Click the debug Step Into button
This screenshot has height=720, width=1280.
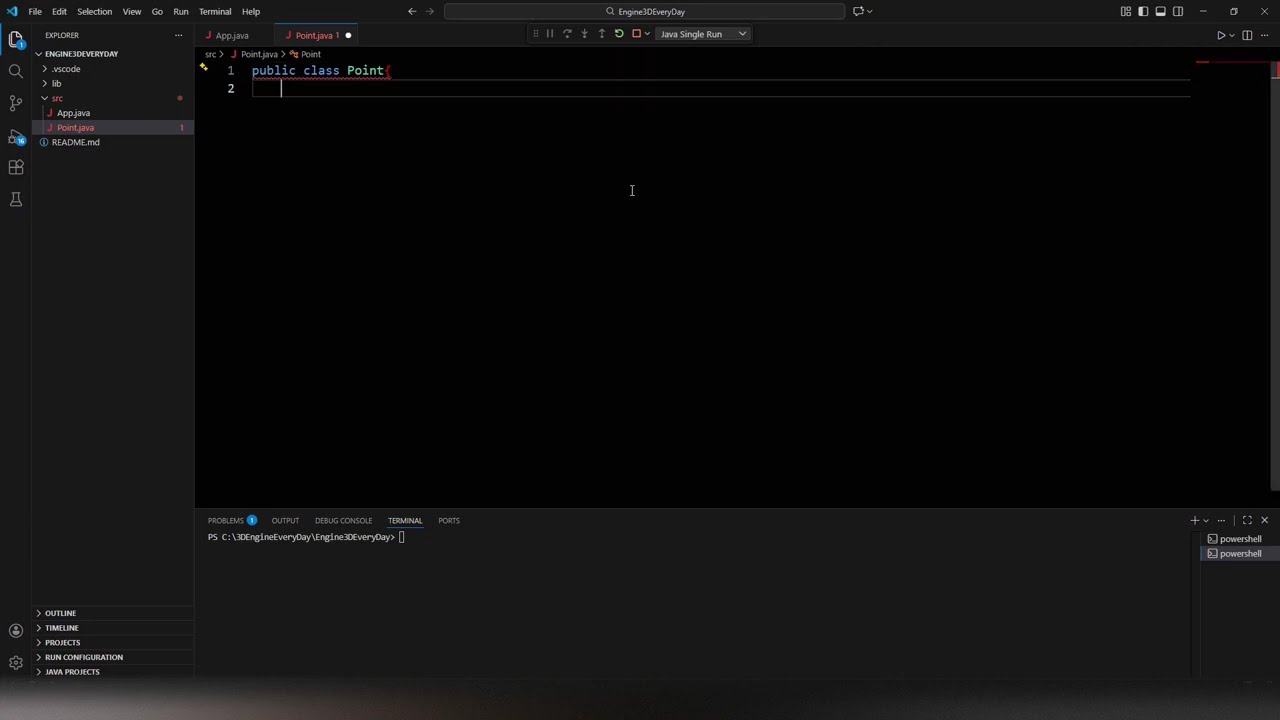[x=584, y=34]
